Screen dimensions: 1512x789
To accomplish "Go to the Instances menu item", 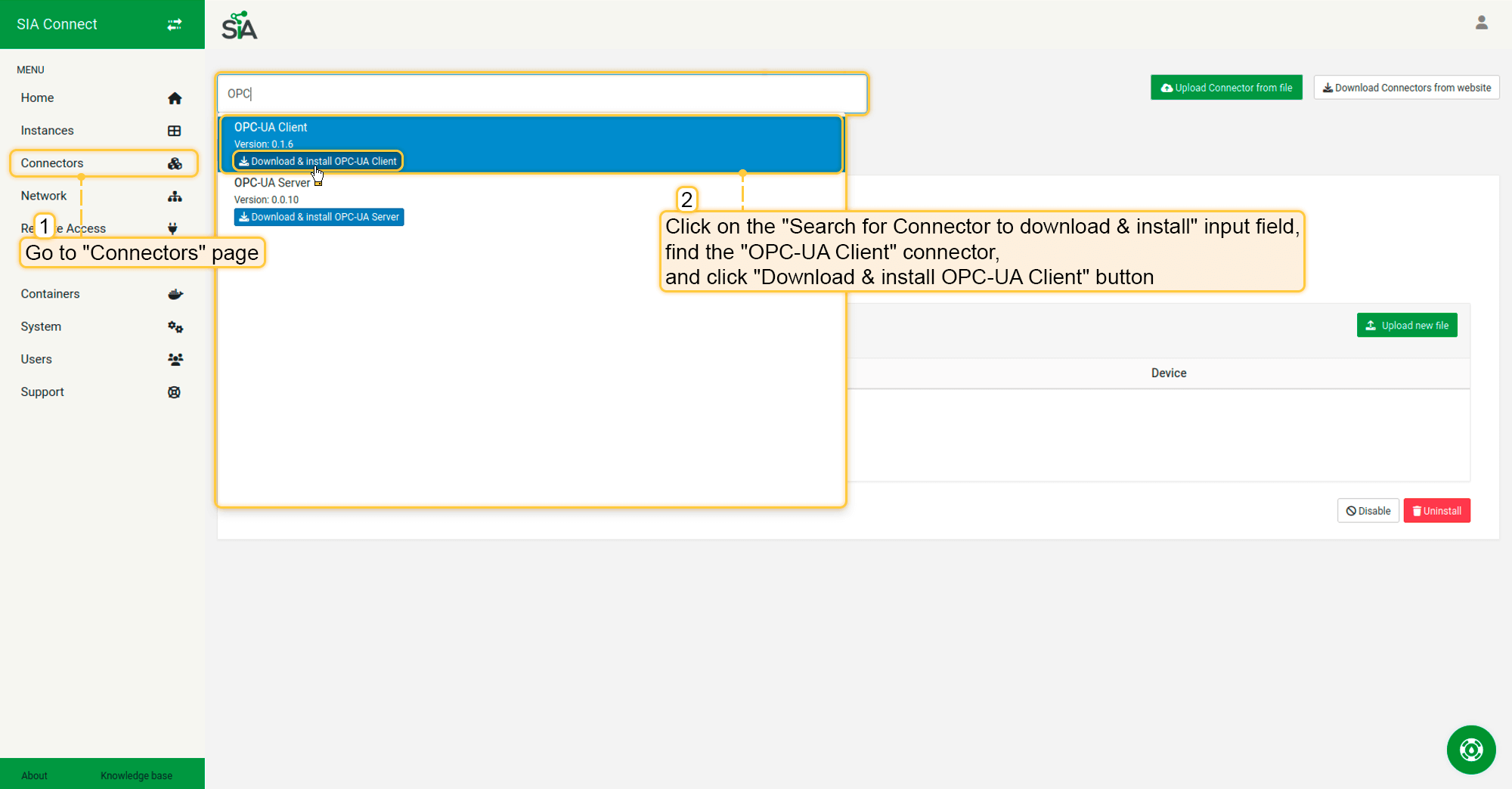I will pyautogui.click(x=47, y=131).
